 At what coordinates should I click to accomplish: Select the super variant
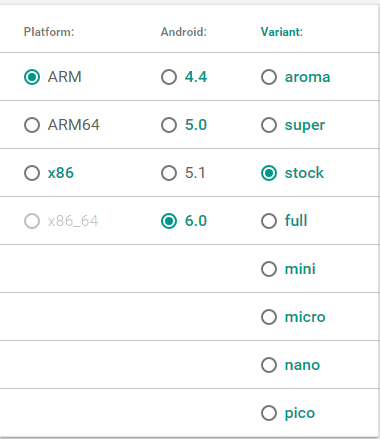pyautogui.click(x=269, y=125)
